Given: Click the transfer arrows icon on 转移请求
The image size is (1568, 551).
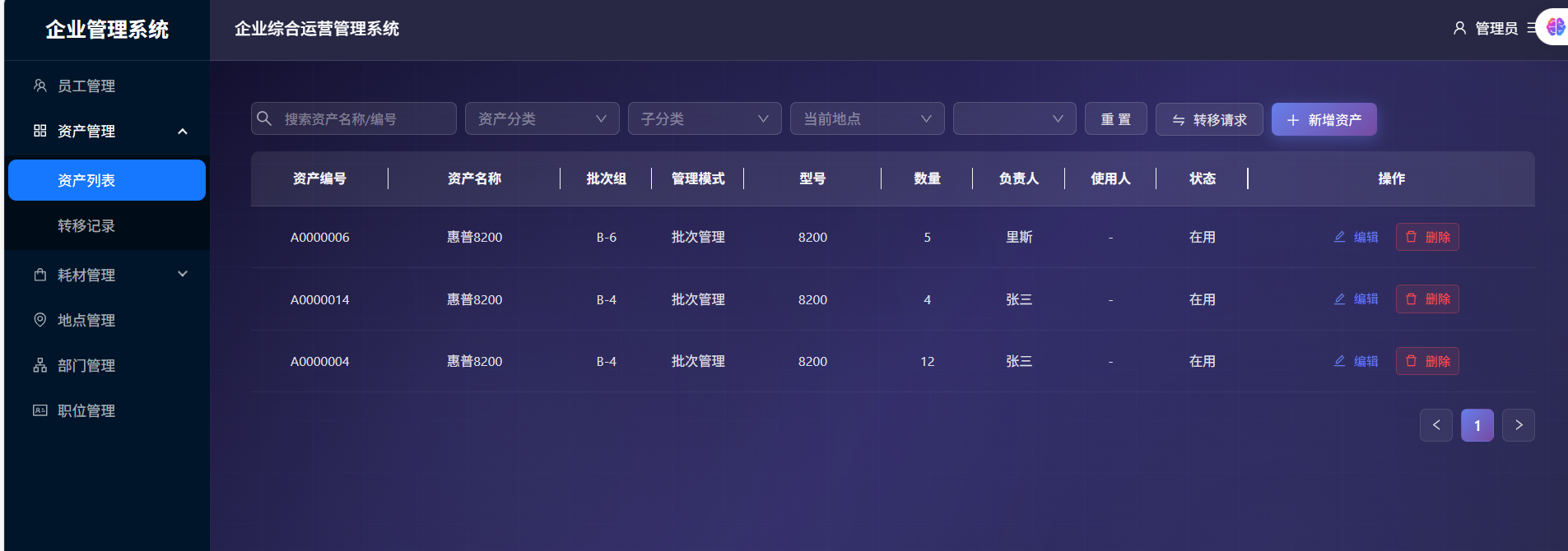Looking at the screenshot, I should click(x=1179, y=120).
